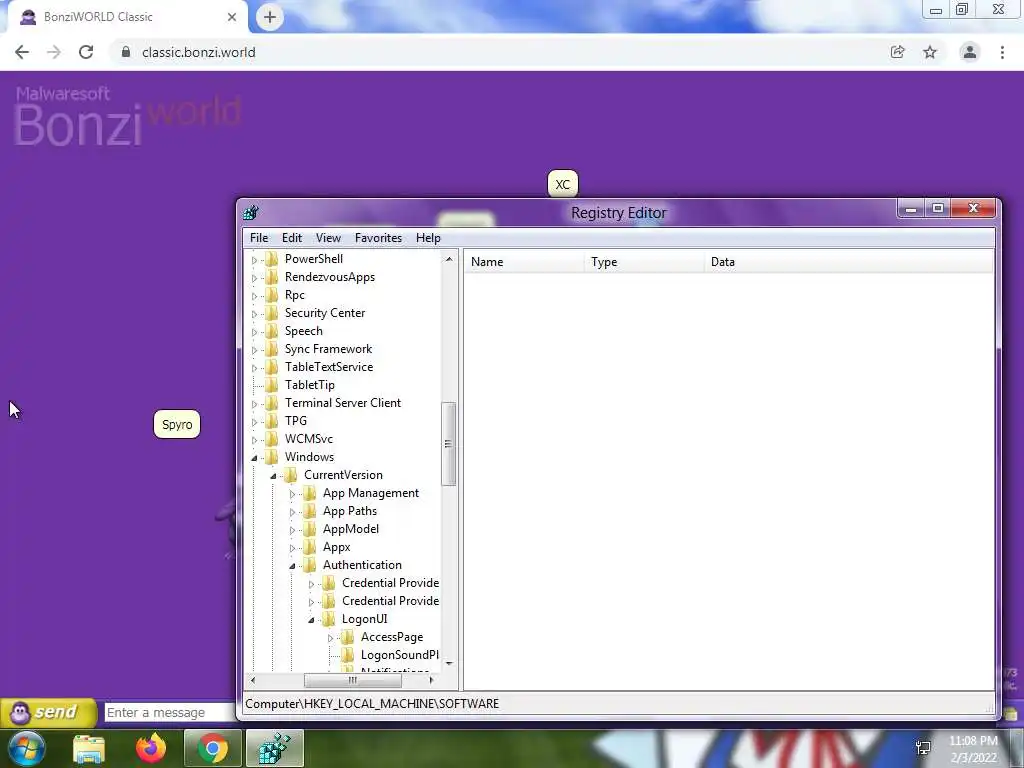
Task: Close the BonziWORLD Classic tab
Action: point(232,17)
